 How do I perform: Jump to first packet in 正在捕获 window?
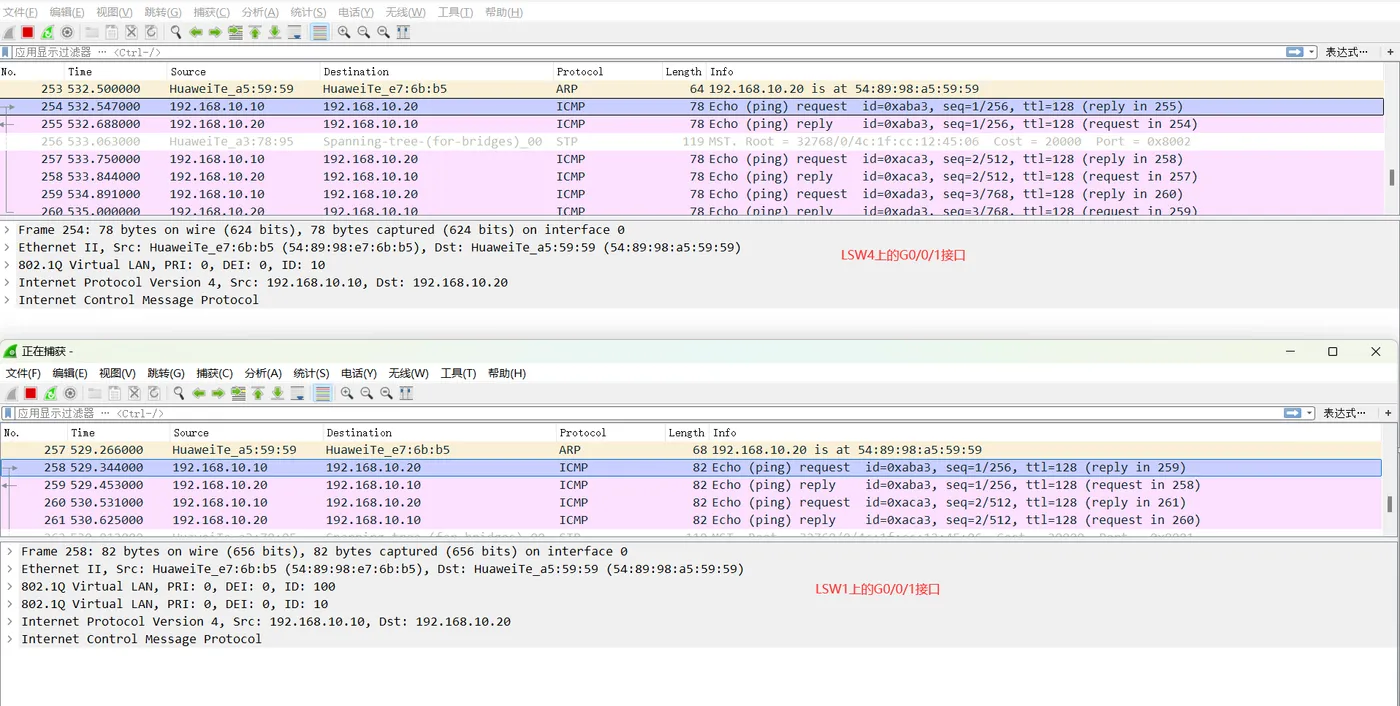[x=258, y=393]
